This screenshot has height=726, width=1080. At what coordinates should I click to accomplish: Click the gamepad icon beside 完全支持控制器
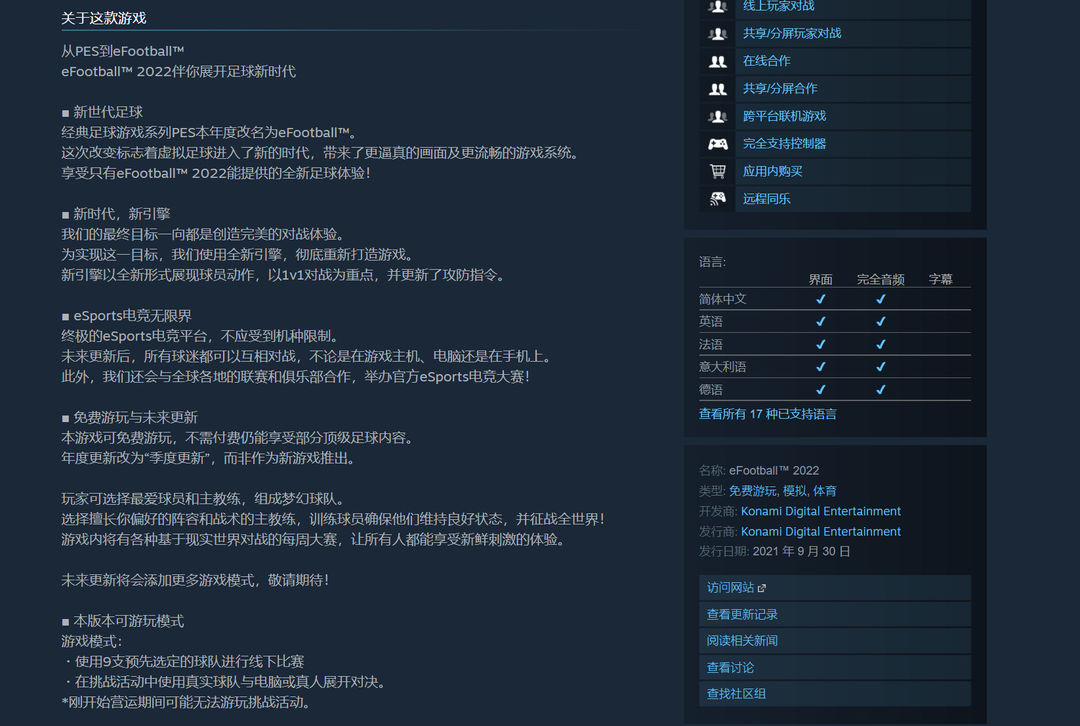(717, 143)
